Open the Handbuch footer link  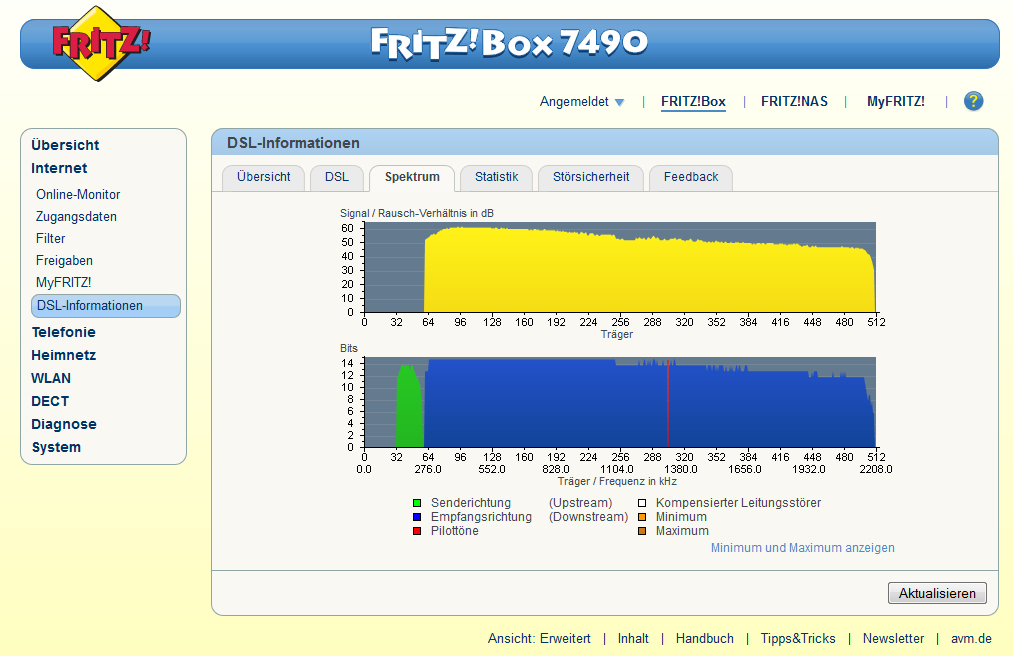704,639
